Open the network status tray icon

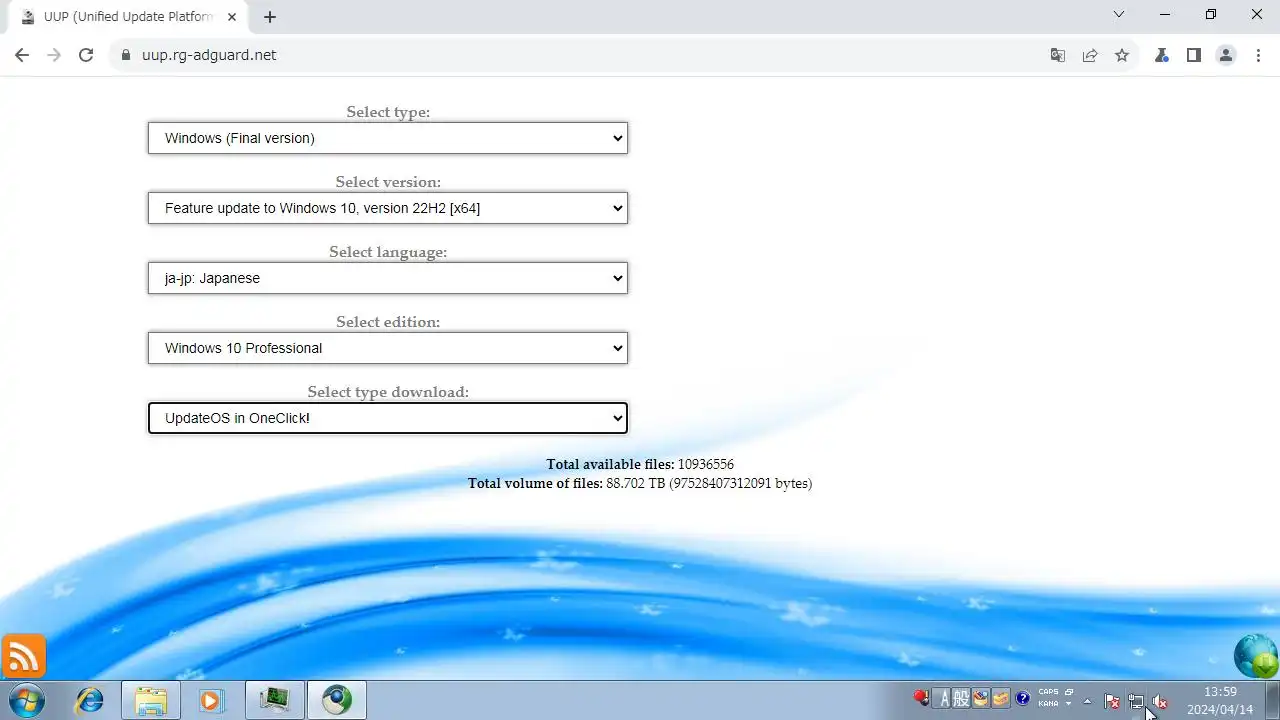pyautogui.click(x=1136, y=701)
